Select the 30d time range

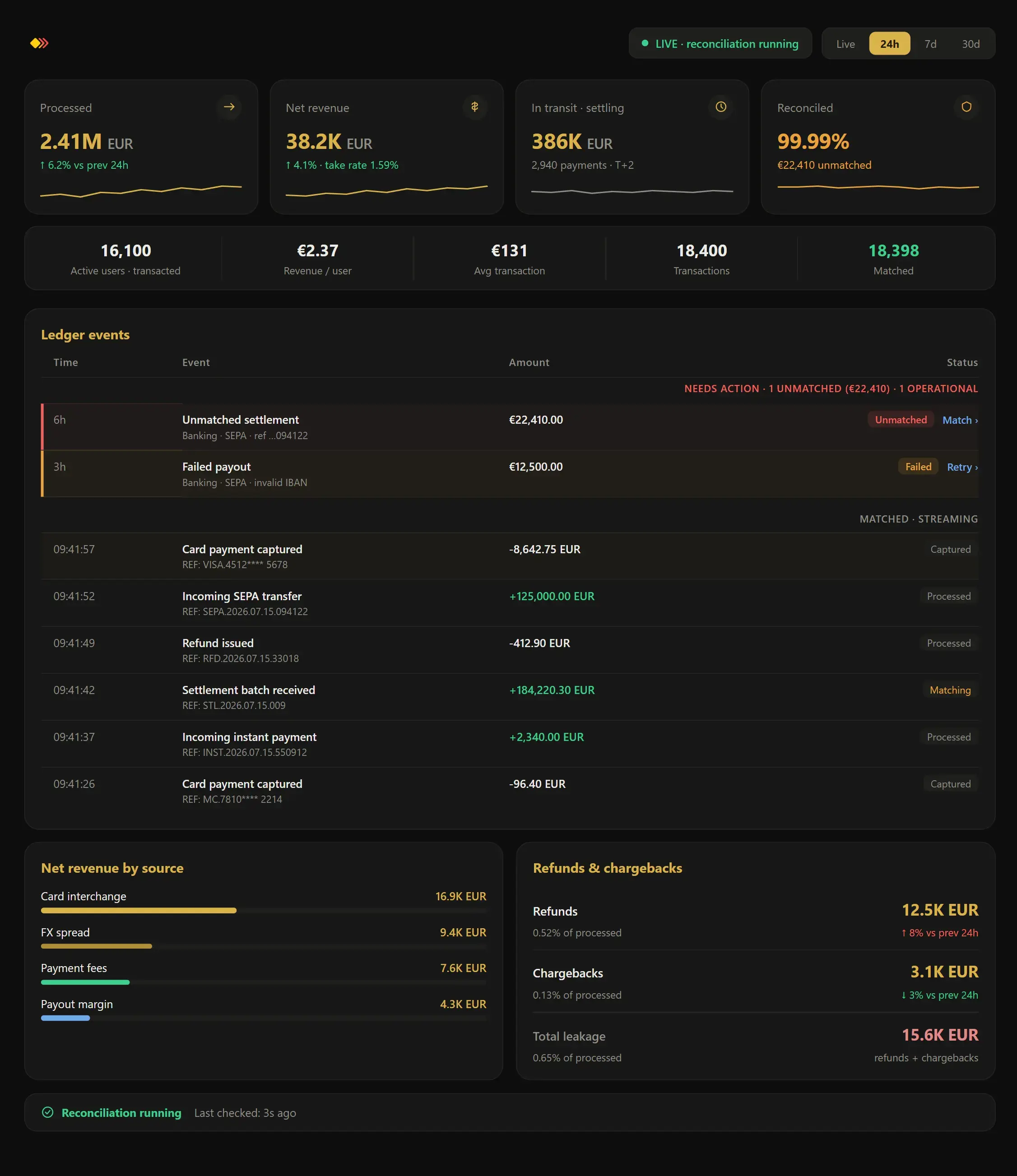(971, 44)
